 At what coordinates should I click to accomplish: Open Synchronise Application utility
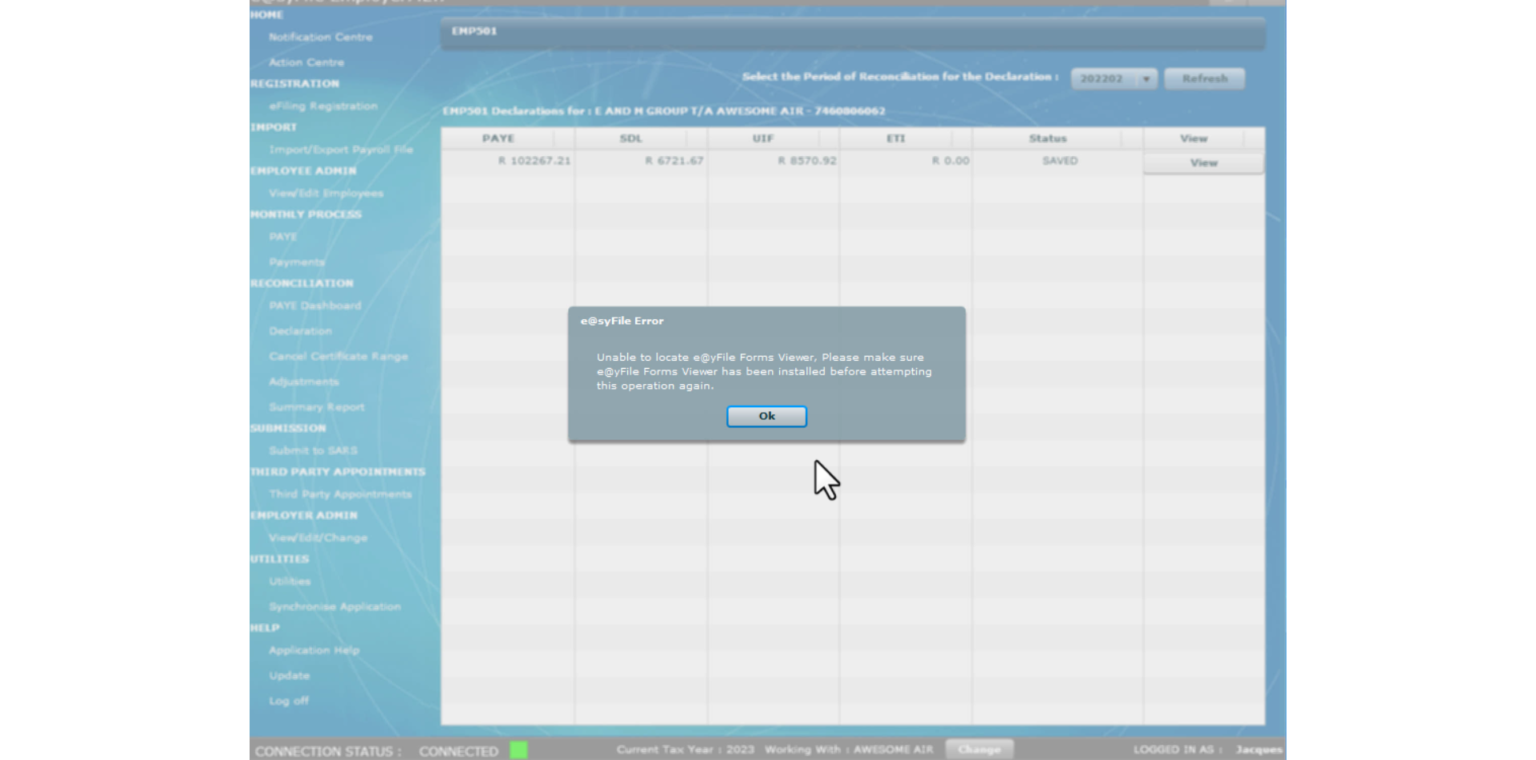(334, 607)
